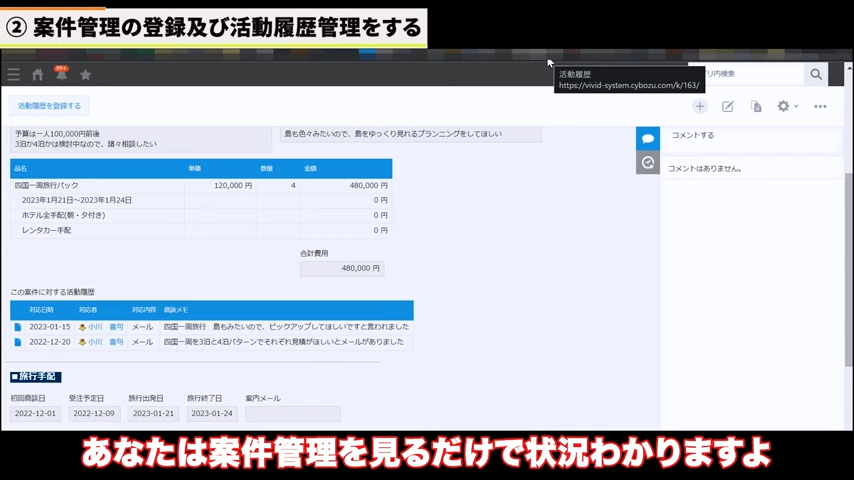Duplicate the record using copy icon

756,106
